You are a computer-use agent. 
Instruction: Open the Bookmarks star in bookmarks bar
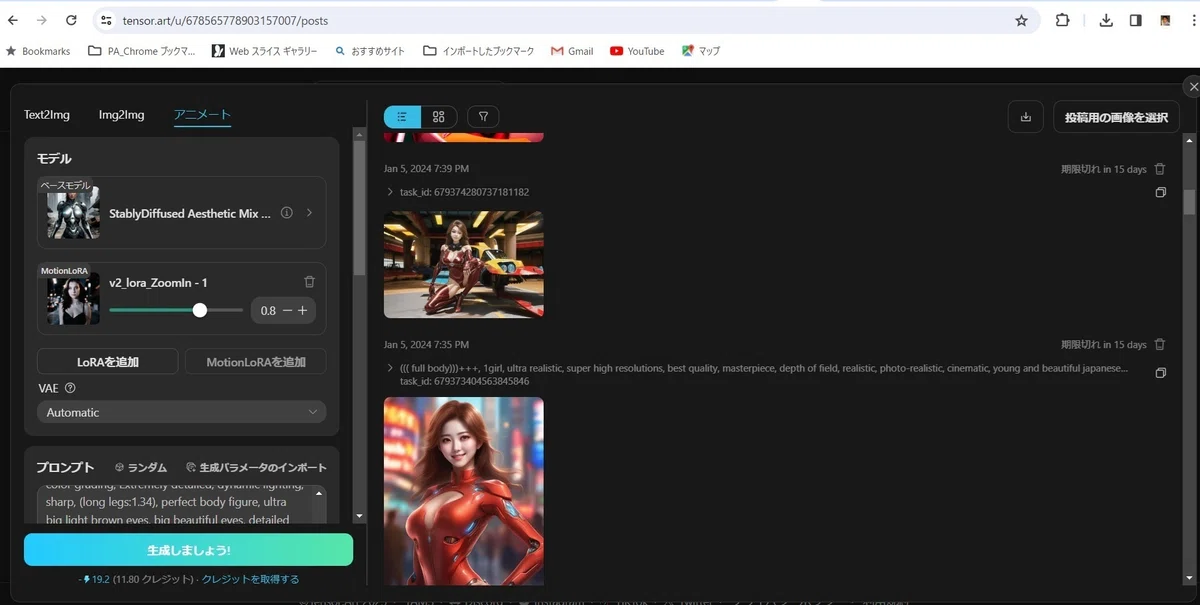point(38,51)
